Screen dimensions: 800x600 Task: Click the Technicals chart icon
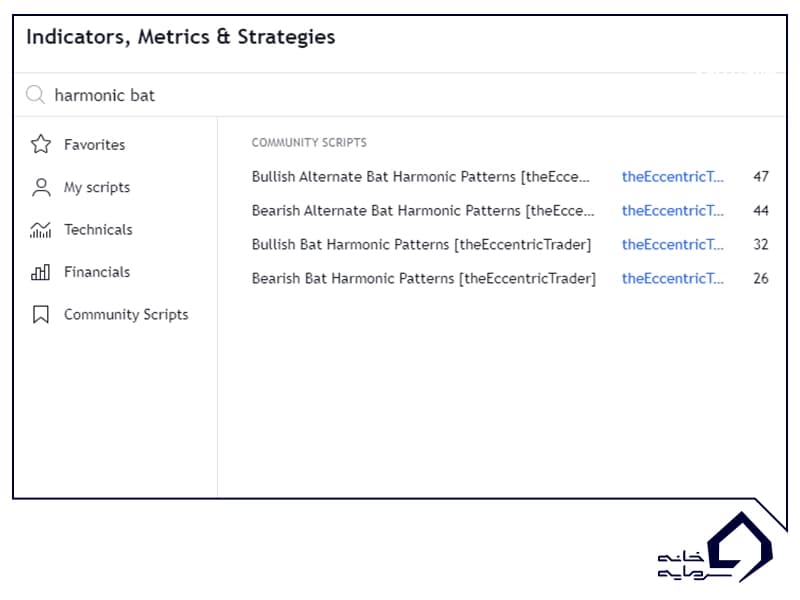(41, 230)
